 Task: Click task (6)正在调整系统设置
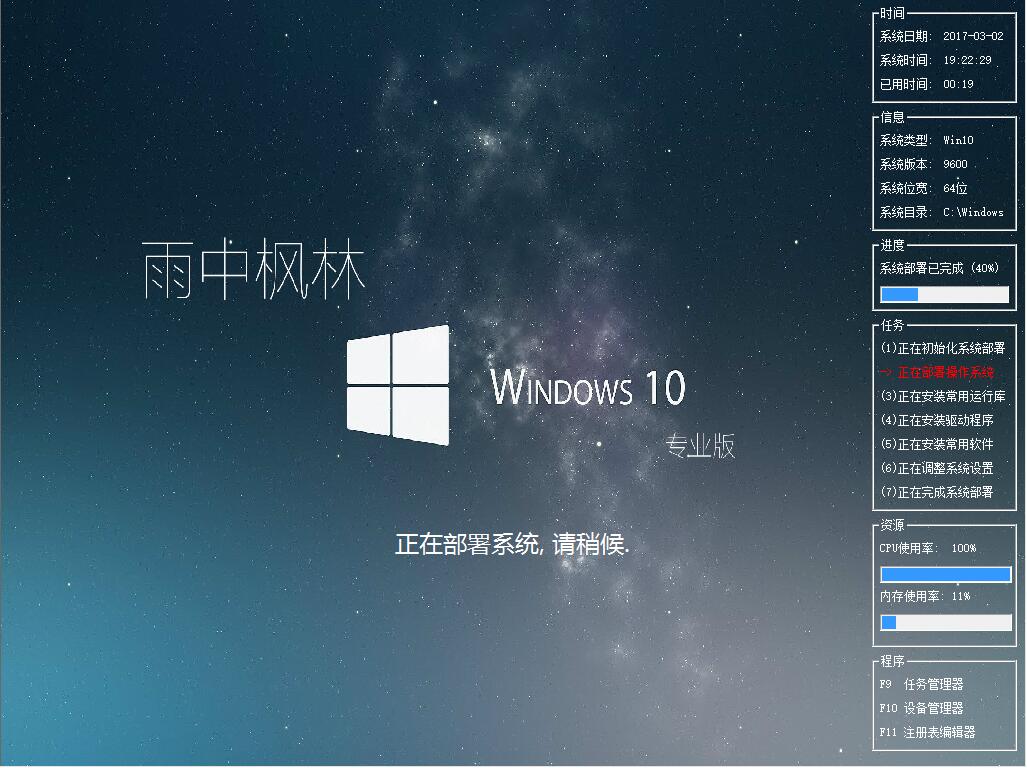(937, 468)
